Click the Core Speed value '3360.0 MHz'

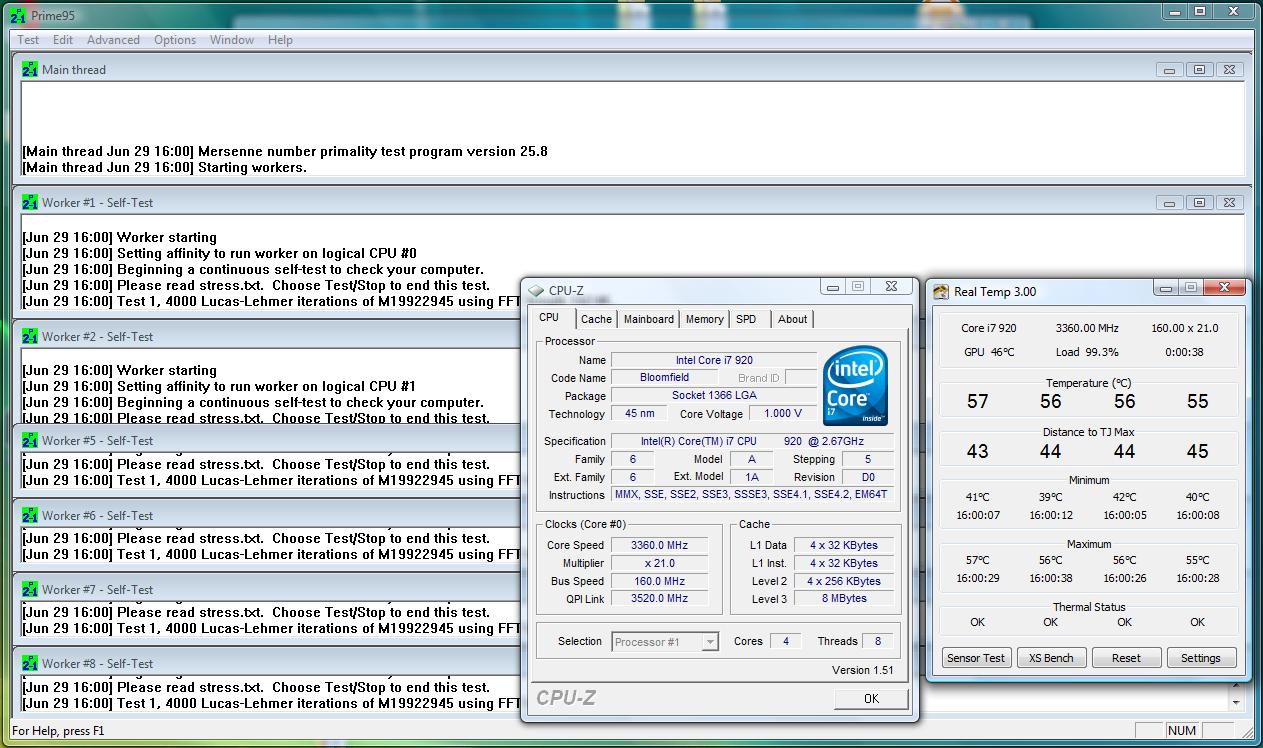click(x=660, y=545)
